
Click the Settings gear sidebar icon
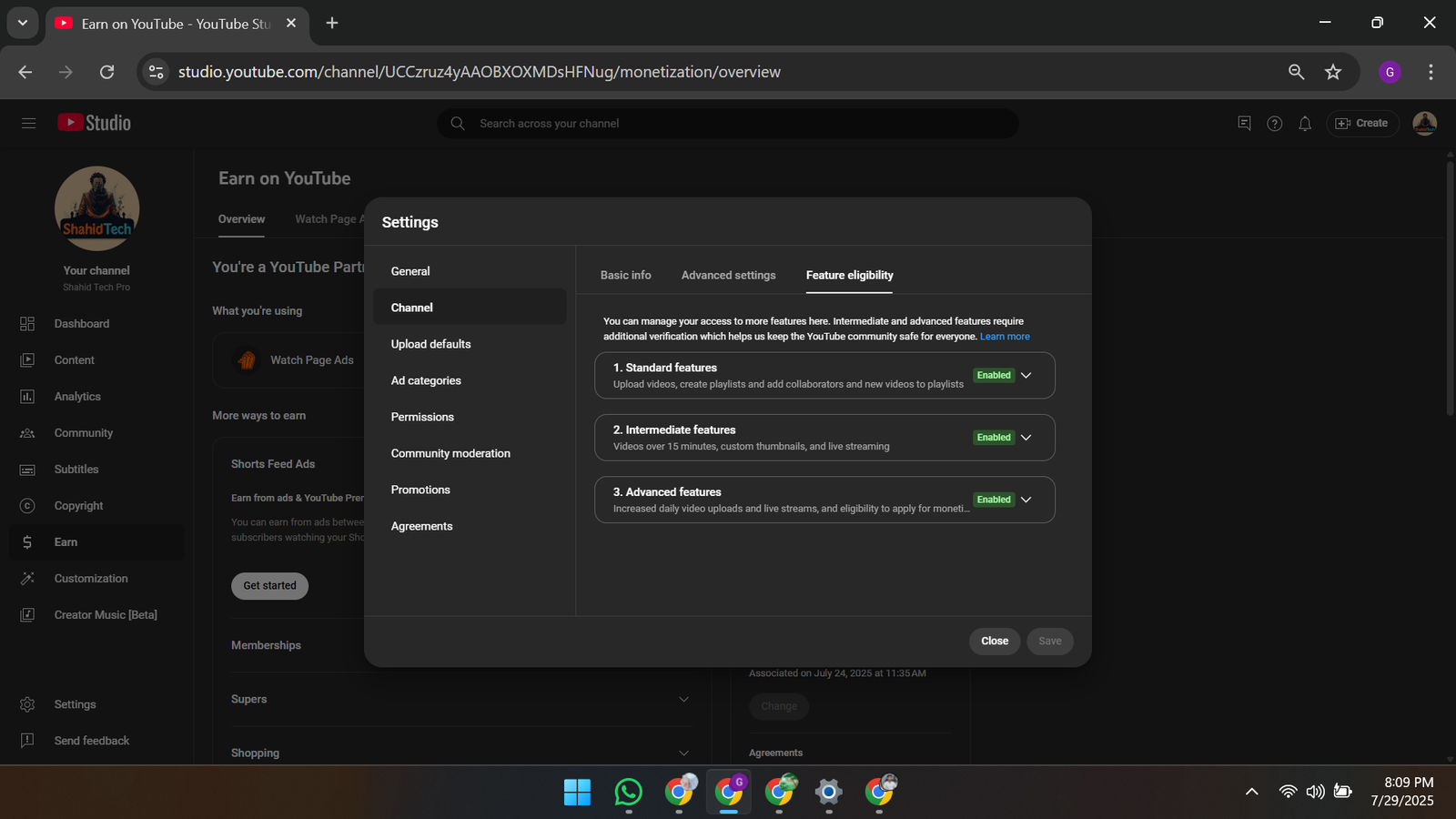pos(27,704)
